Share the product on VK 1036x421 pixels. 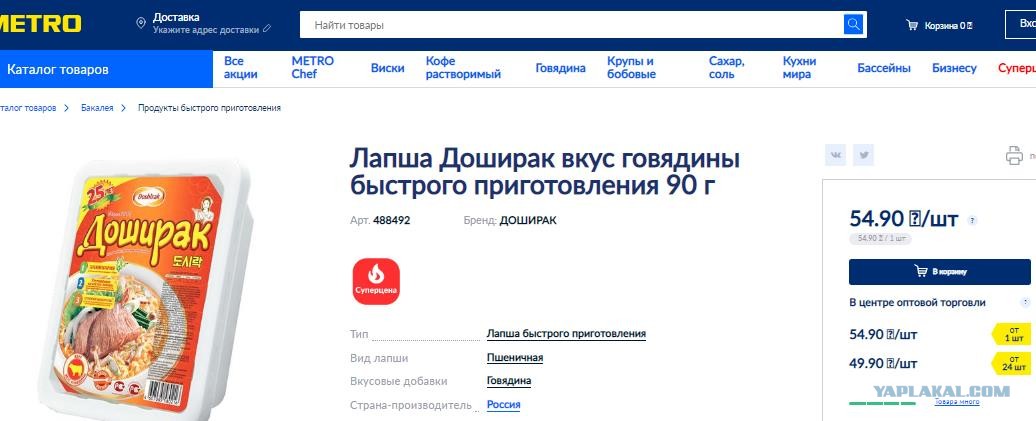[x=836, y=155]
